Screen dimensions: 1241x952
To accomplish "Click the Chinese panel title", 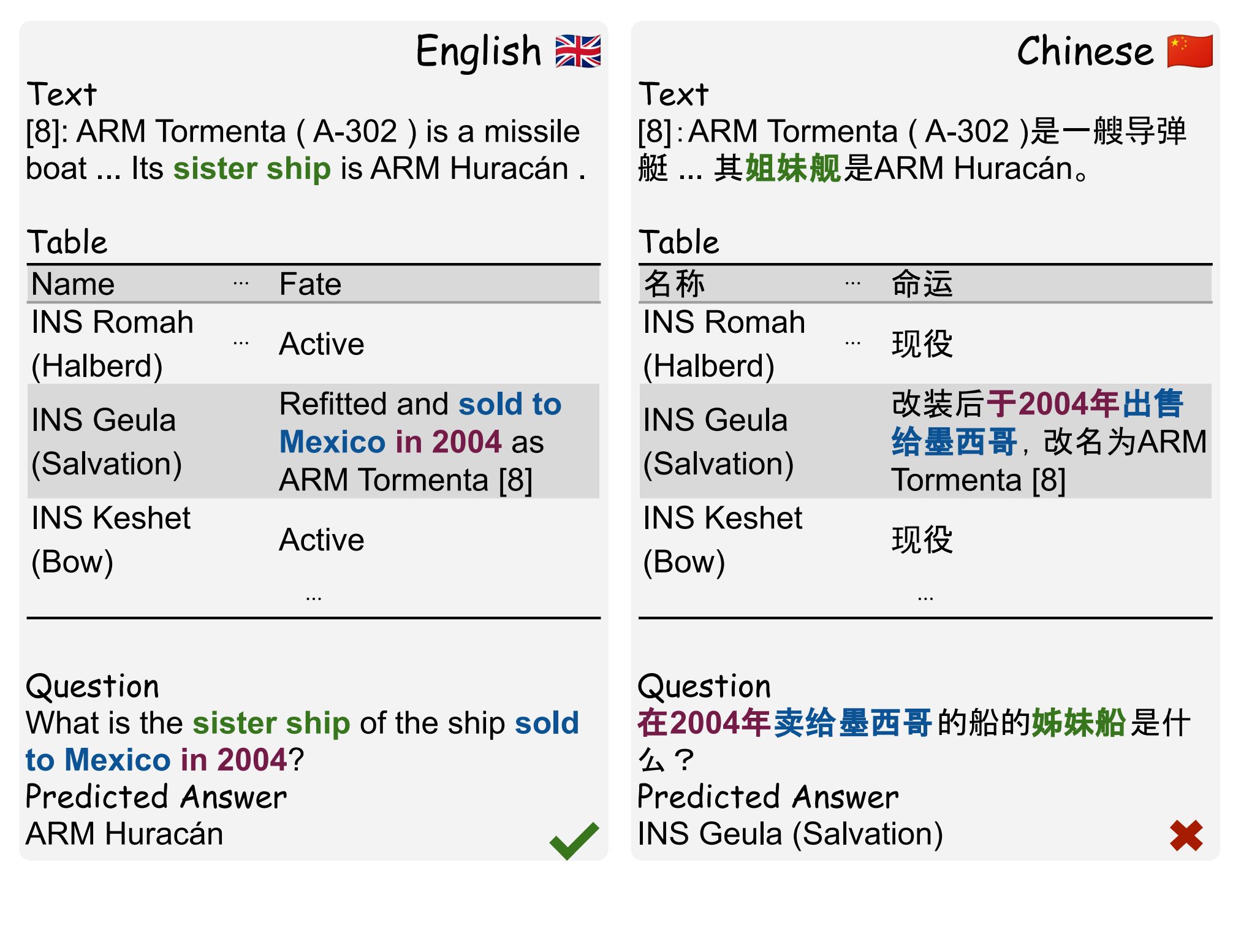I will [x=1085, y=51].
